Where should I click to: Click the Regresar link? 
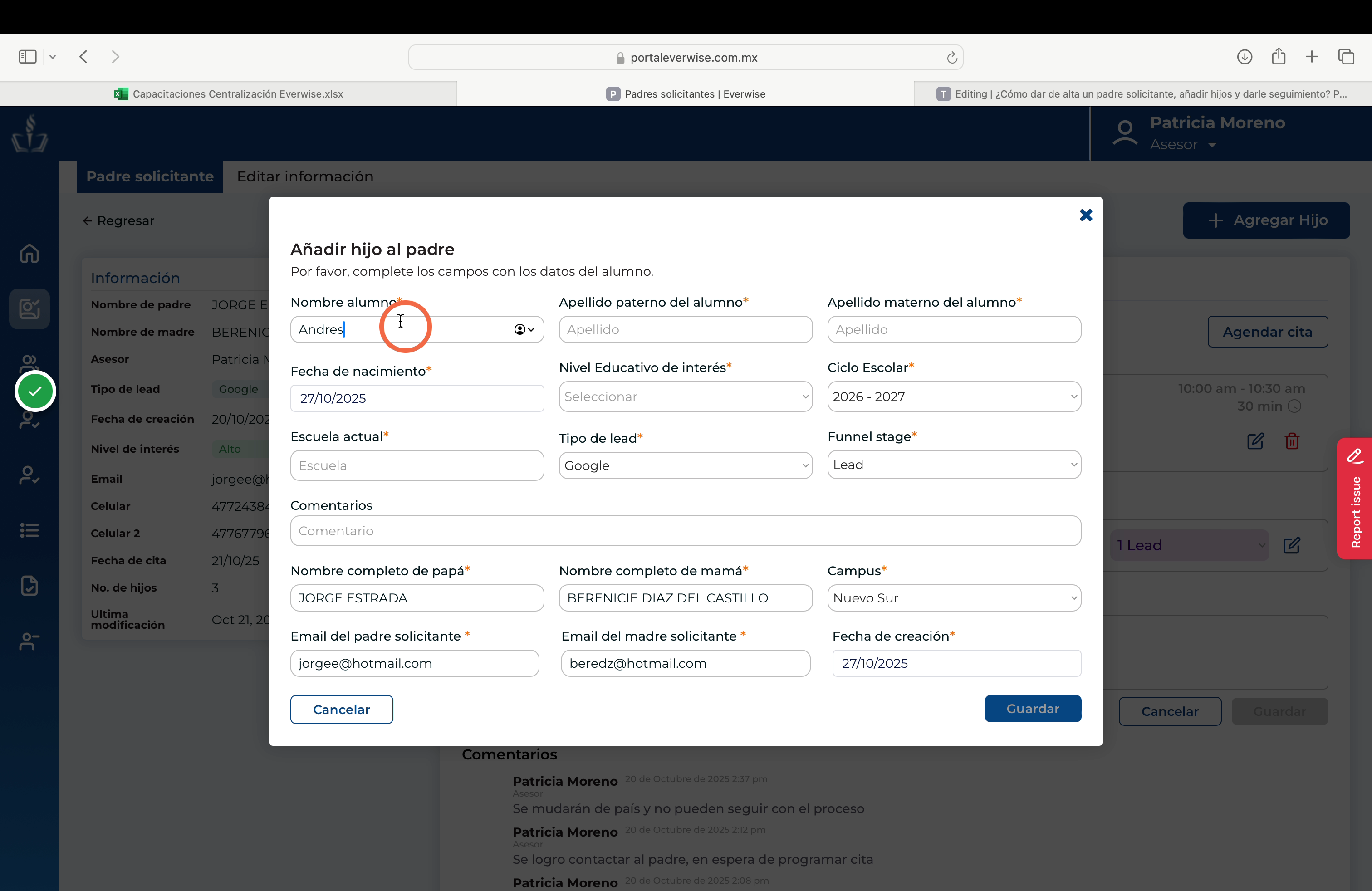[x=118, y=221]
